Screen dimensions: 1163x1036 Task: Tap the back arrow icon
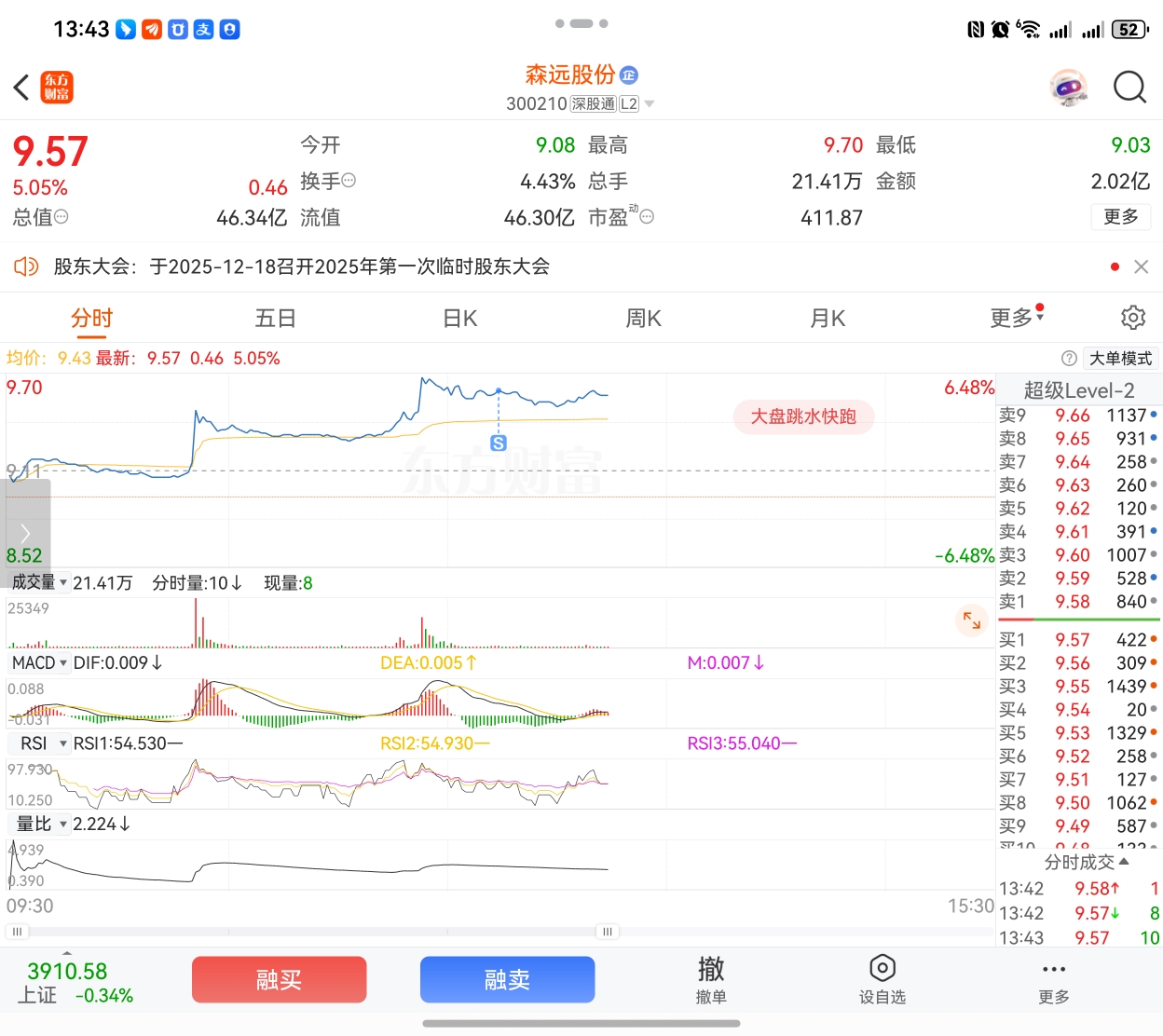click(x=21, y=88)
